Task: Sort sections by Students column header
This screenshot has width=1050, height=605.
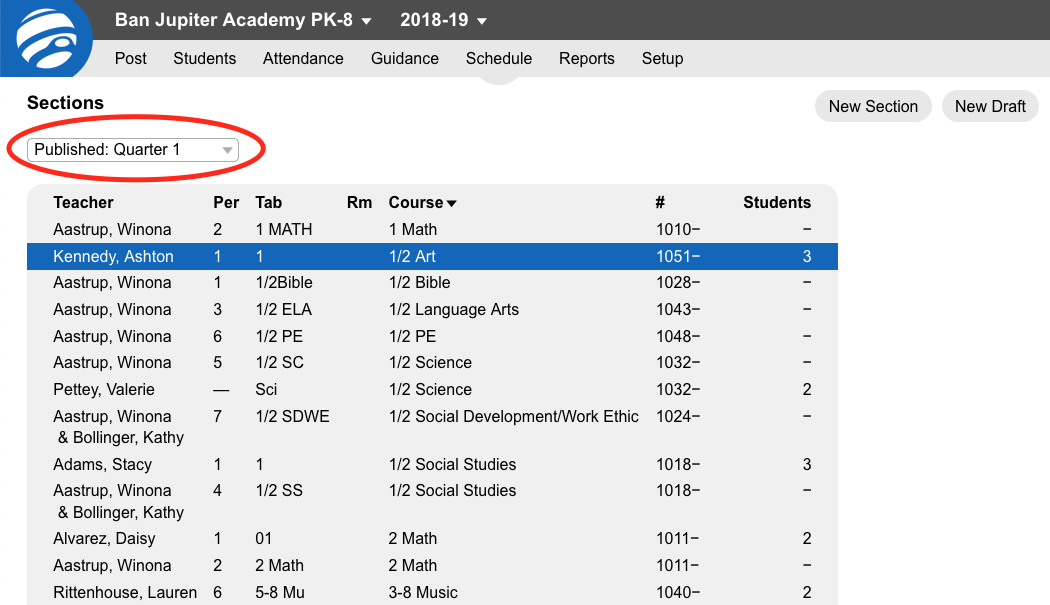Action: click(777, 202)
